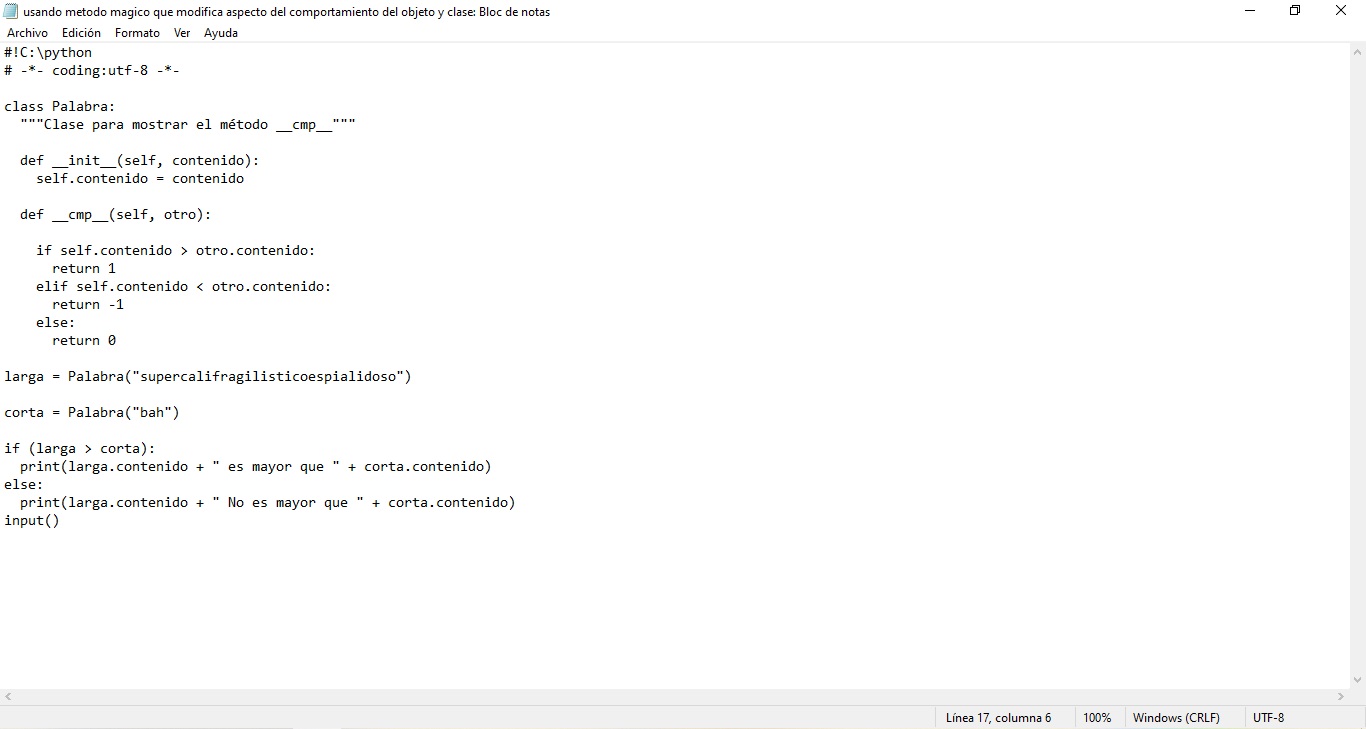Open the Edición menu
The height and width of the screenshot is (729, 1366).
coord(81,33)
